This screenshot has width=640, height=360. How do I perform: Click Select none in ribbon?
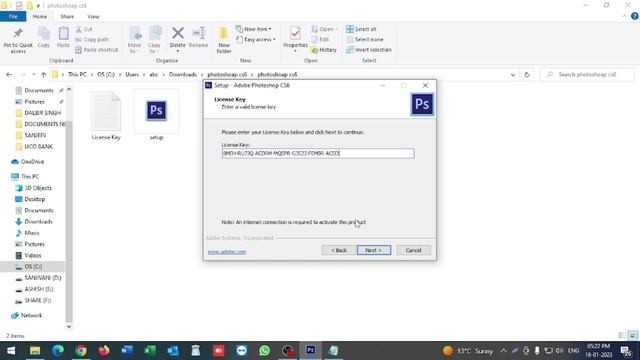(364, 40)
